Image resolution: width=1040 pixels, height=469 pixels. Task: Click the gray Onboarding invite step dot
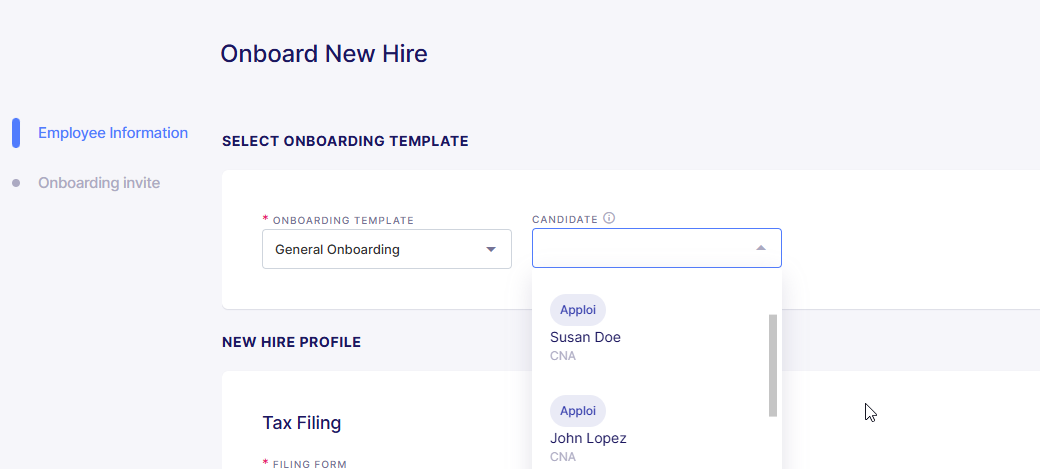[16, 182]
